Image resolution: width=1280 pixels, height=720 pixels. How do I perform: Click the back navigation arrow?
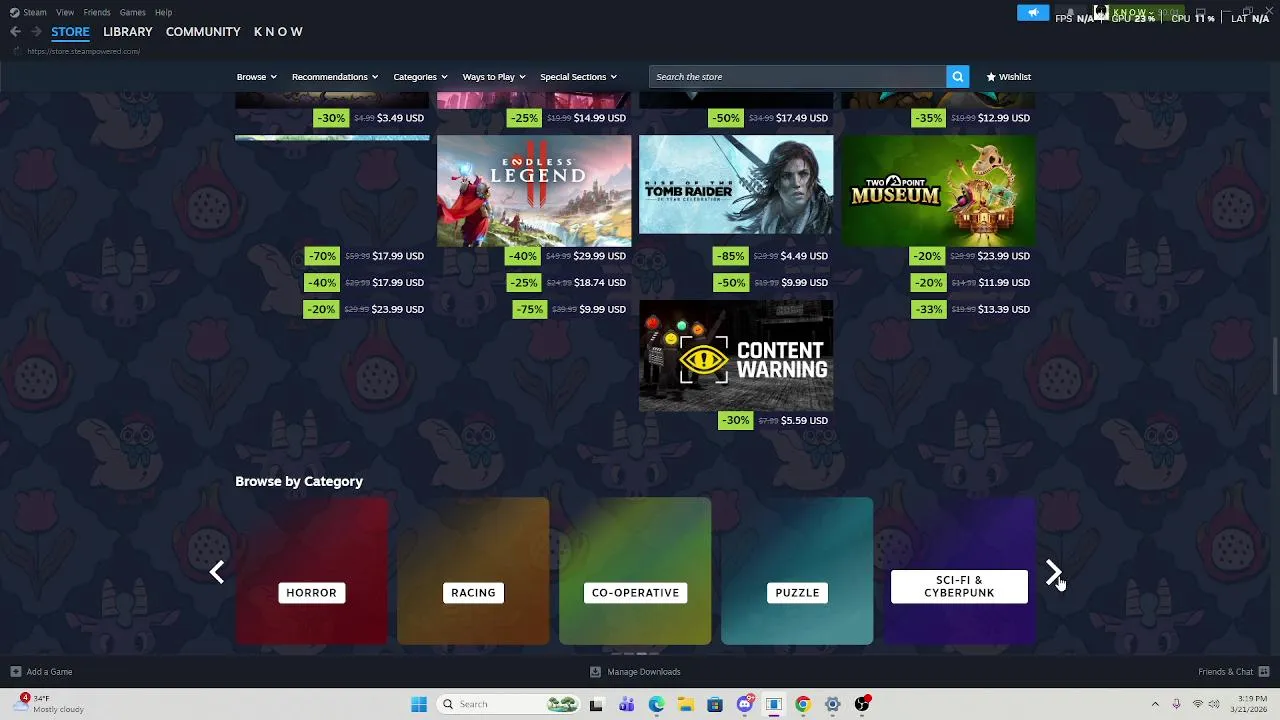(15, 32)
